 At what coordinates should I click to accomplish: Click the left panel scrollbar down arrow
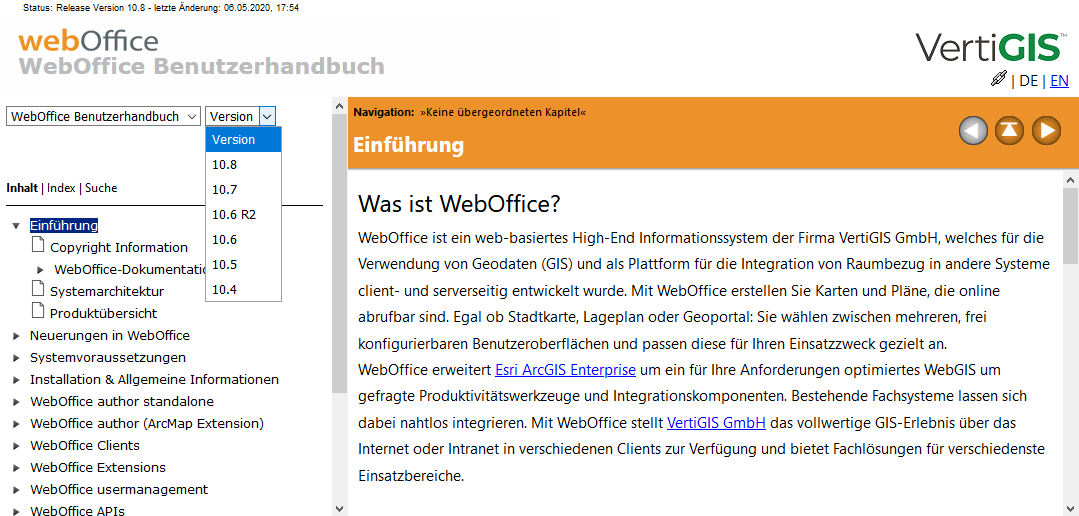pyautogui.click(x=338, y=508)
